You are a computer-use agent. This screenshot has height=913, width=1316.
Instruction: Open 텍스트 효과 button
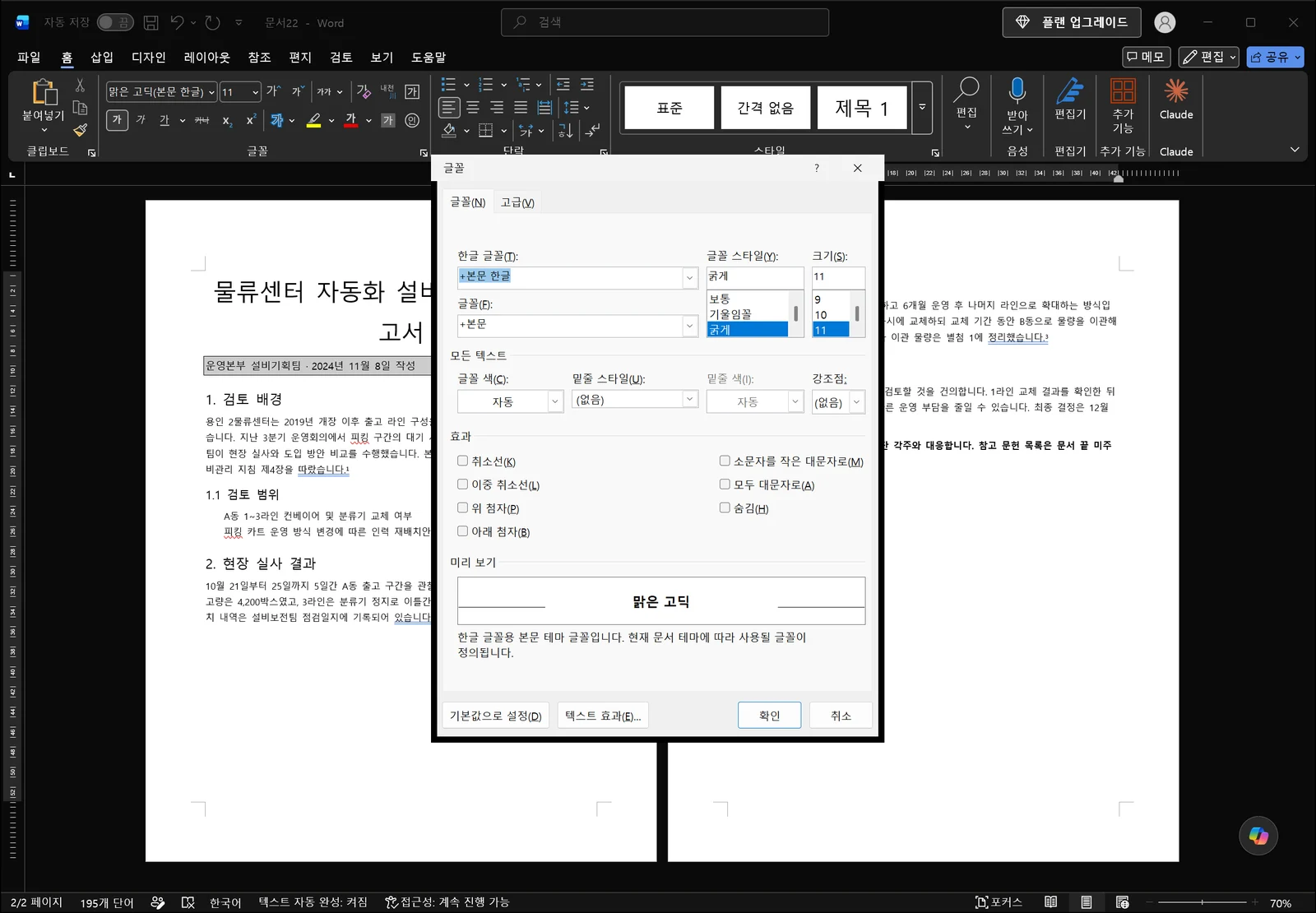(x=603, y=716)
